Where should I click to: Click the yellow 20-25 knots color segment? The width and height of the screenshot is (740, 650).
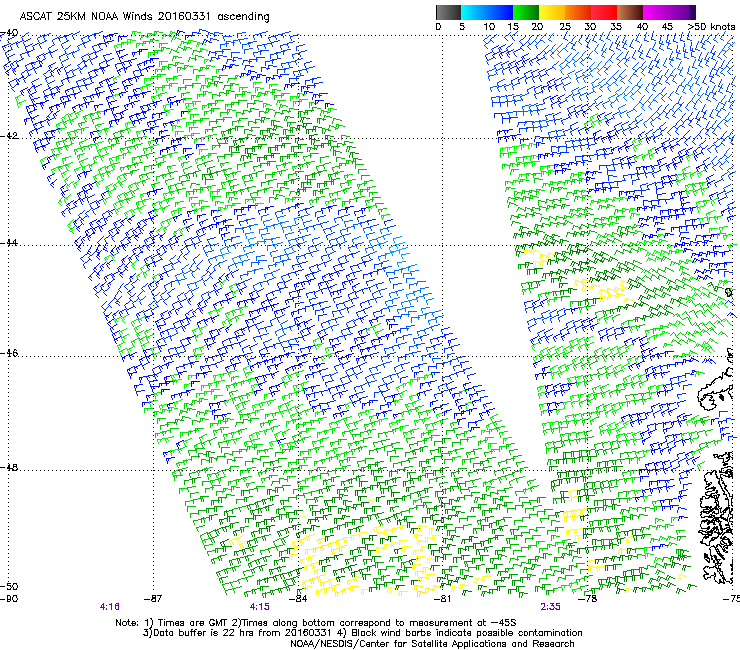point(552,12)
